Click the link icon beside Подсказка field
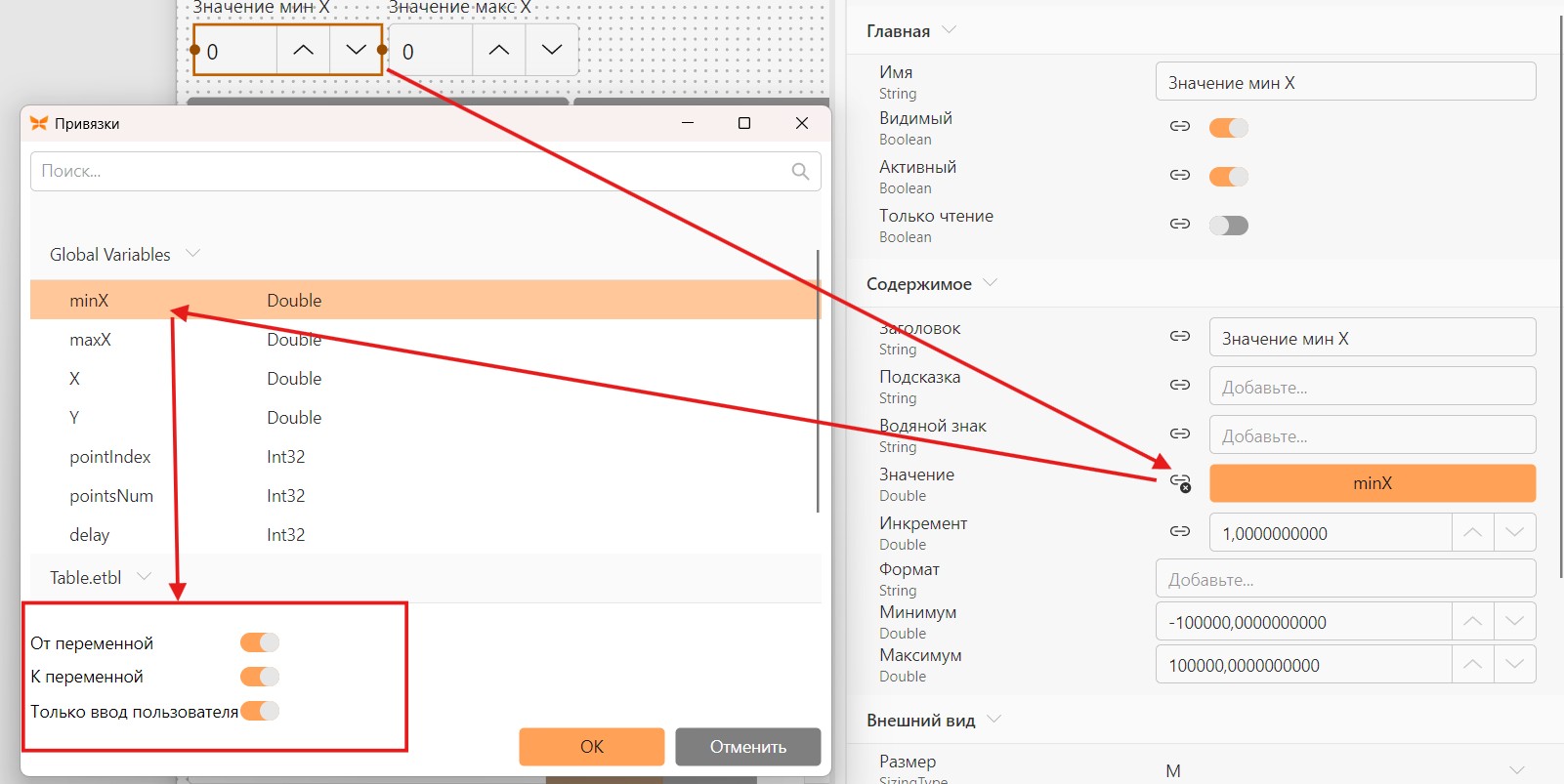This screenshot has width=1564, height=784. [1180, 385]
